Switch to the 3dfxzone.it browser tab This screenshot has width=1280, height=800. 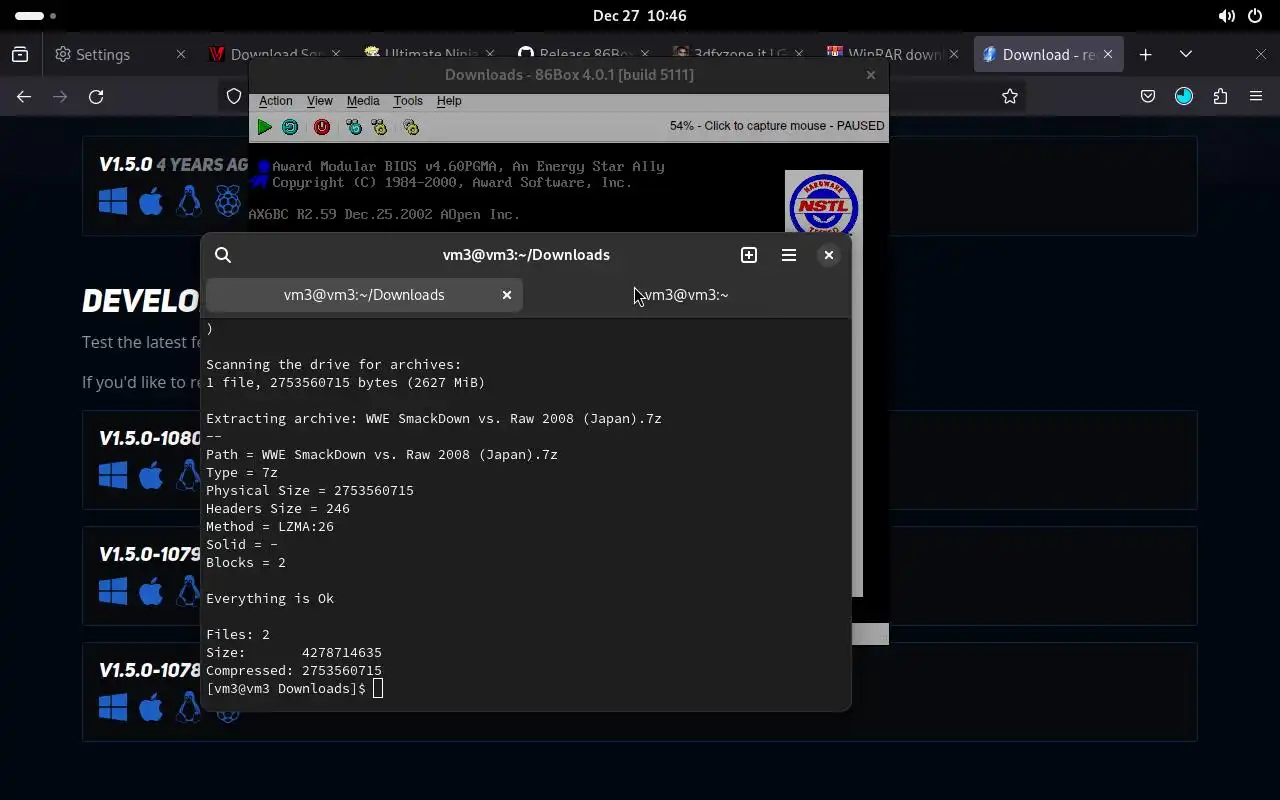(740, 54)
